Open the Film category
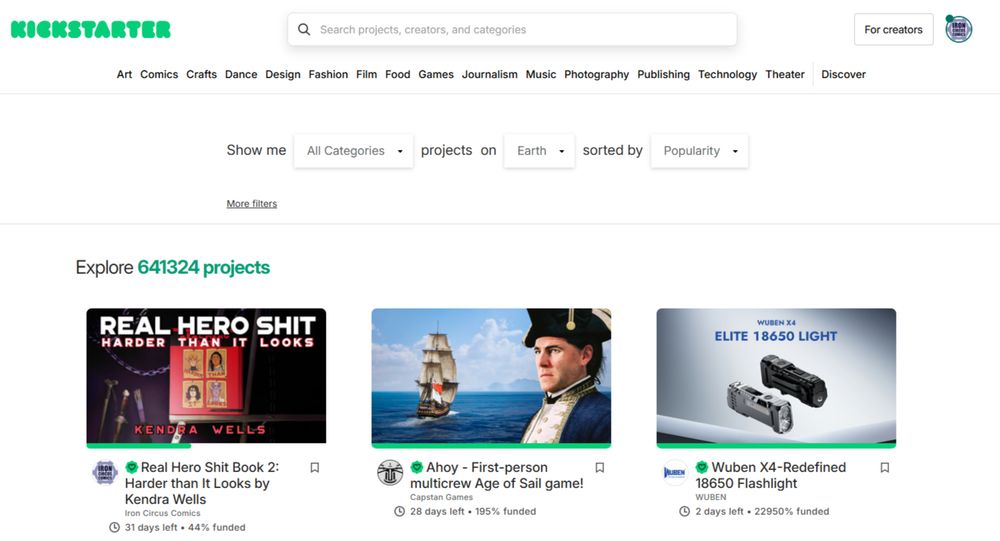 coord(367,75)
